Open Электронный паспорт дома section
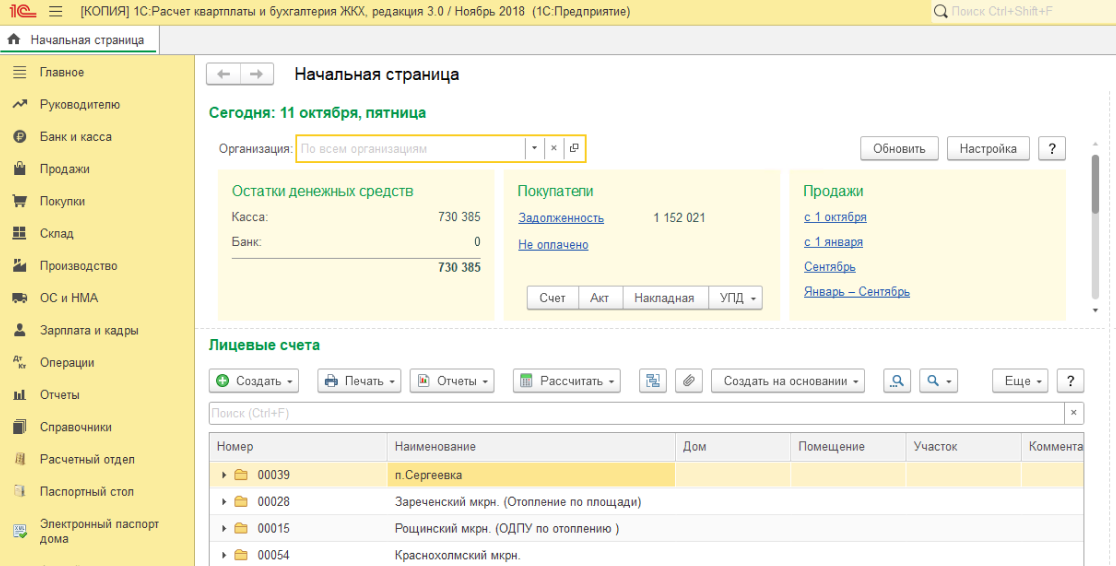This screenshot has height=566, width=1116. pos(100,531)
